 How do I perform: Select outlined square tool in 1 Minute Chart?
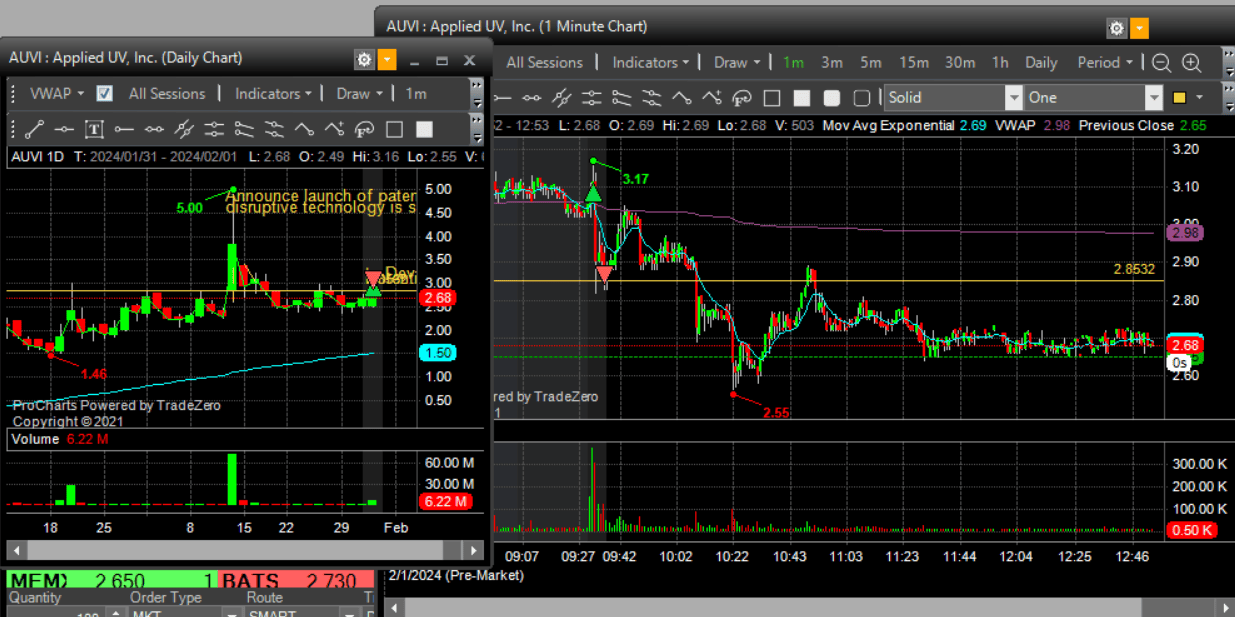click(772, 98)
